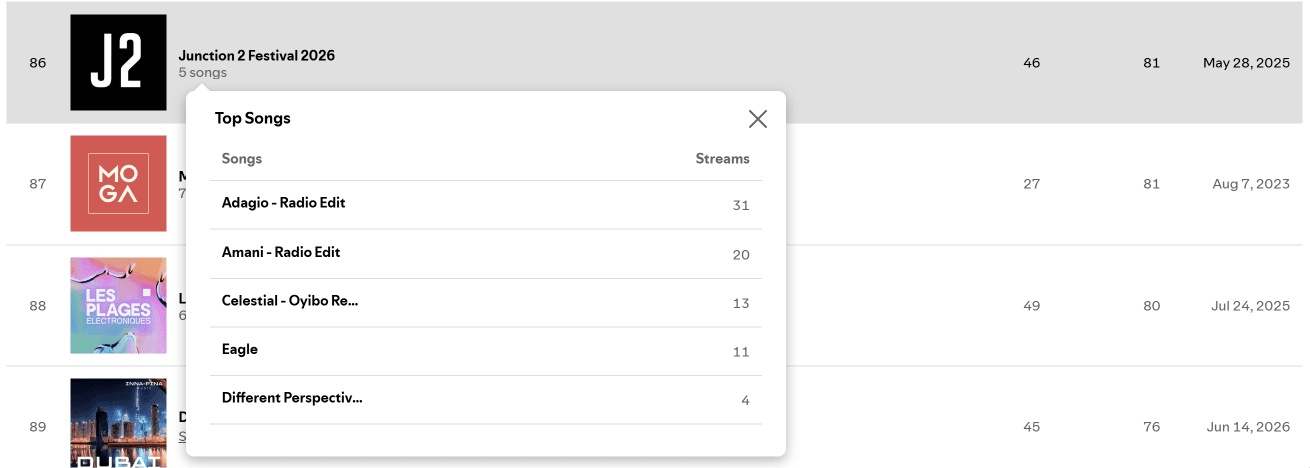The image size is (1310, 468).
Task: Open Les Plages Electroniques cover art
Action: (x=118, y=306)
